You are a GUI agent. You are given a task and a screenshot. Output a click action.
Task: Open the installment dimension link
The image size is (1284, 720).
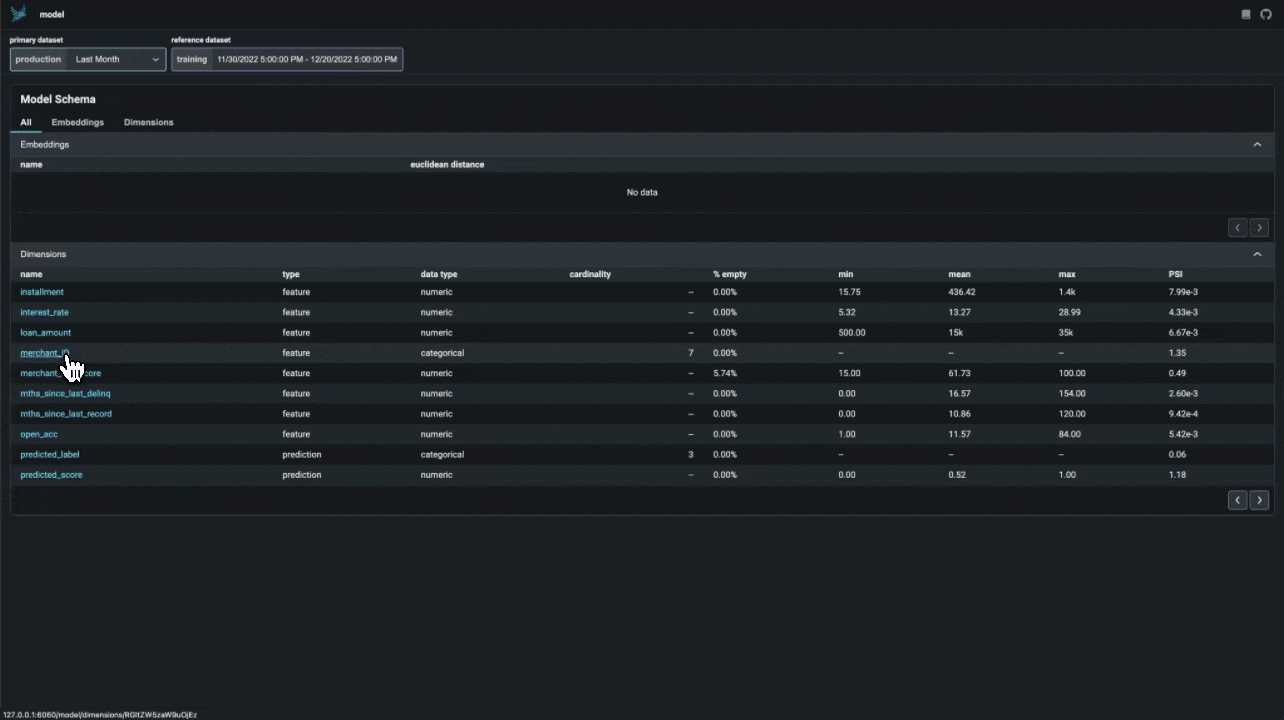click(x=42, y=291)
